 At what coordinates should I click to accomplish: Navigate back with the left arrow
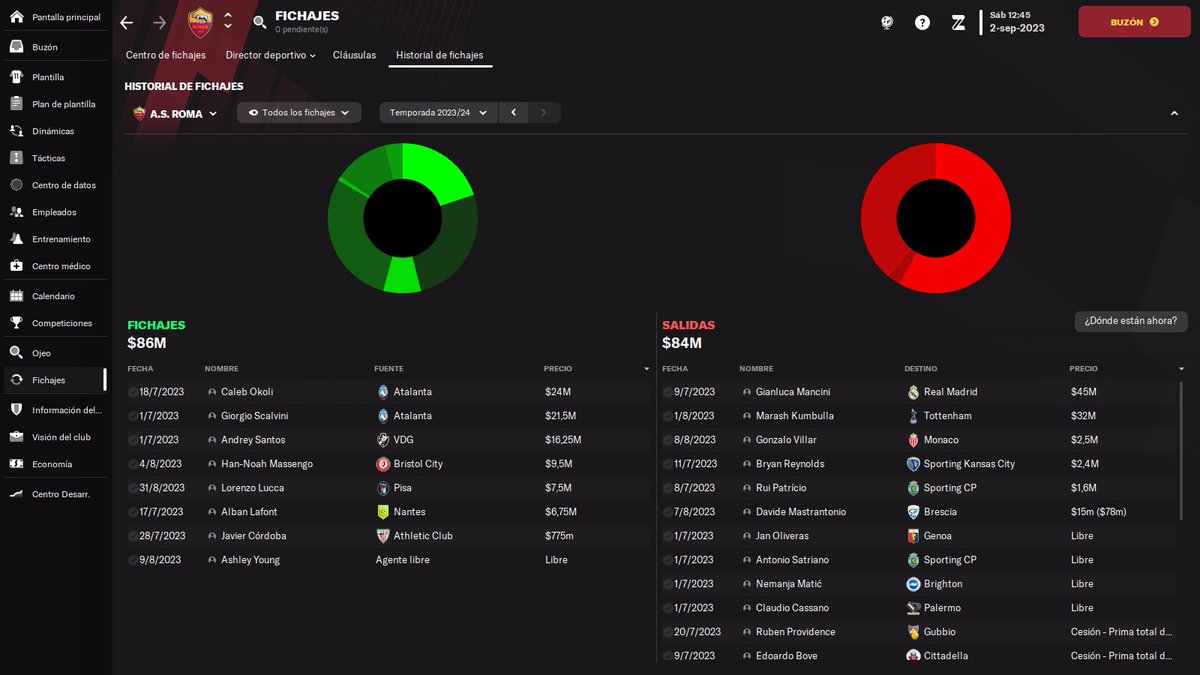tap(126, 22)
